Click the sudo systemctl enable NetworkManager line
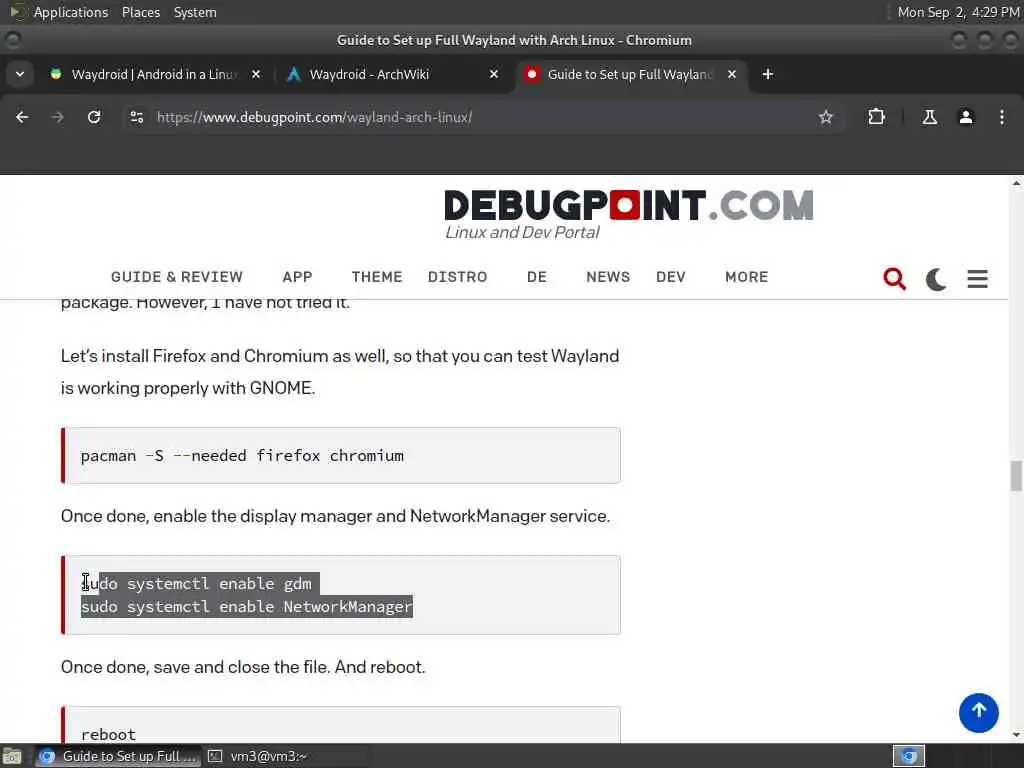Image resolution: width=1024 pixels, height=768 pixels. point(247,607)
